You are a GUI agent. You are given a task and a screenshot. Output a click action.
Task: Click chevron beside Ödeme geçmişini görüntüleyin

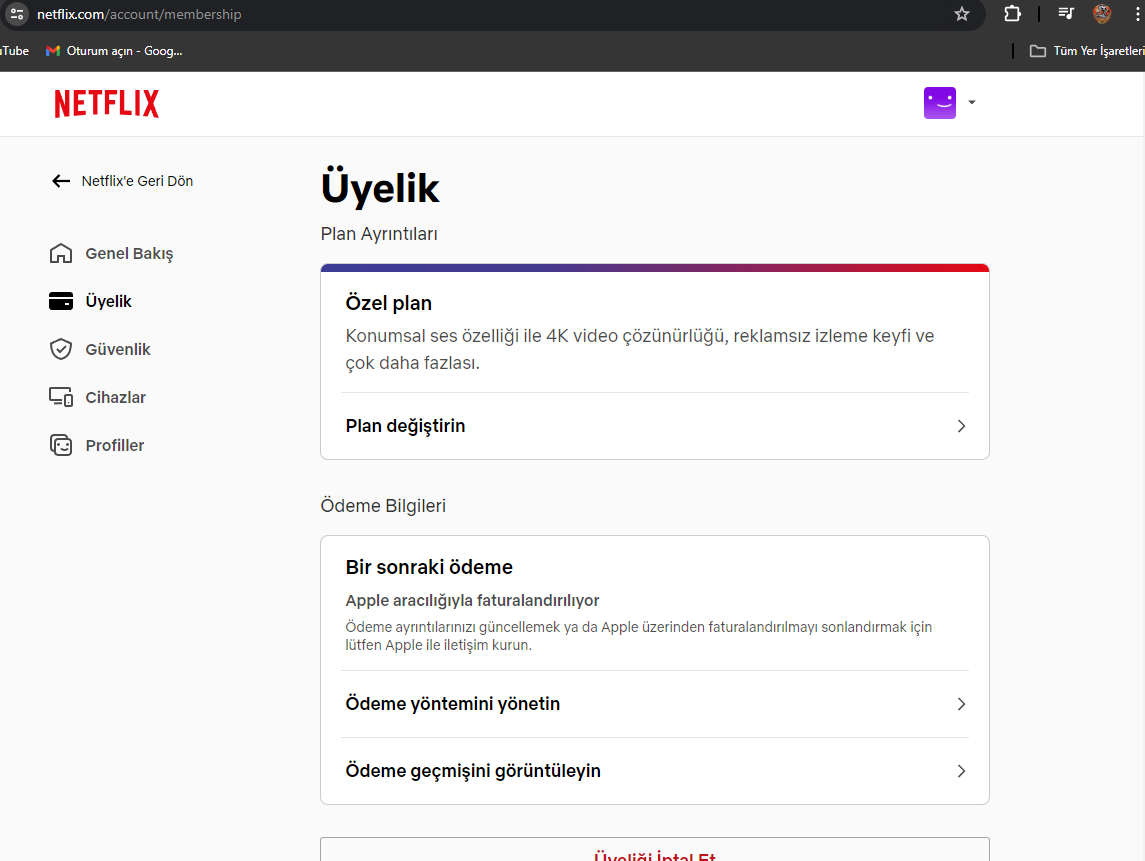tap(961, 771)
